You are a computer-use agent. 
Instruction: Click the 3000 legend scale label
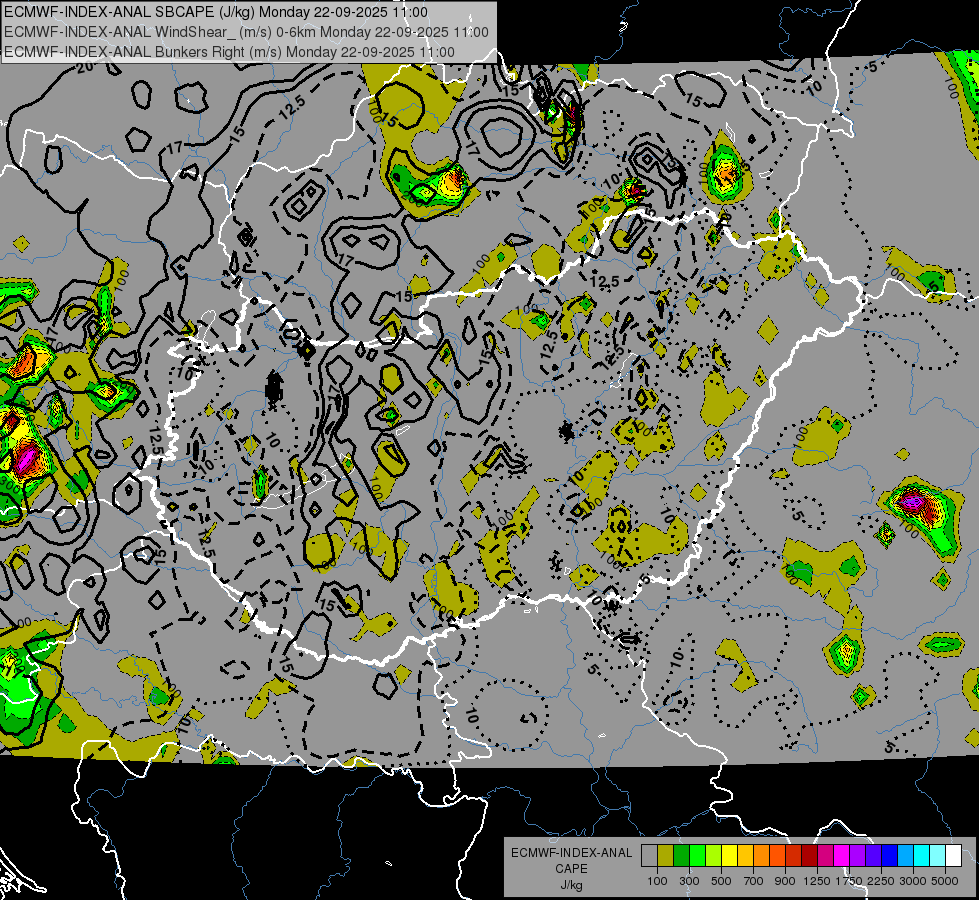tap(913, 881)
